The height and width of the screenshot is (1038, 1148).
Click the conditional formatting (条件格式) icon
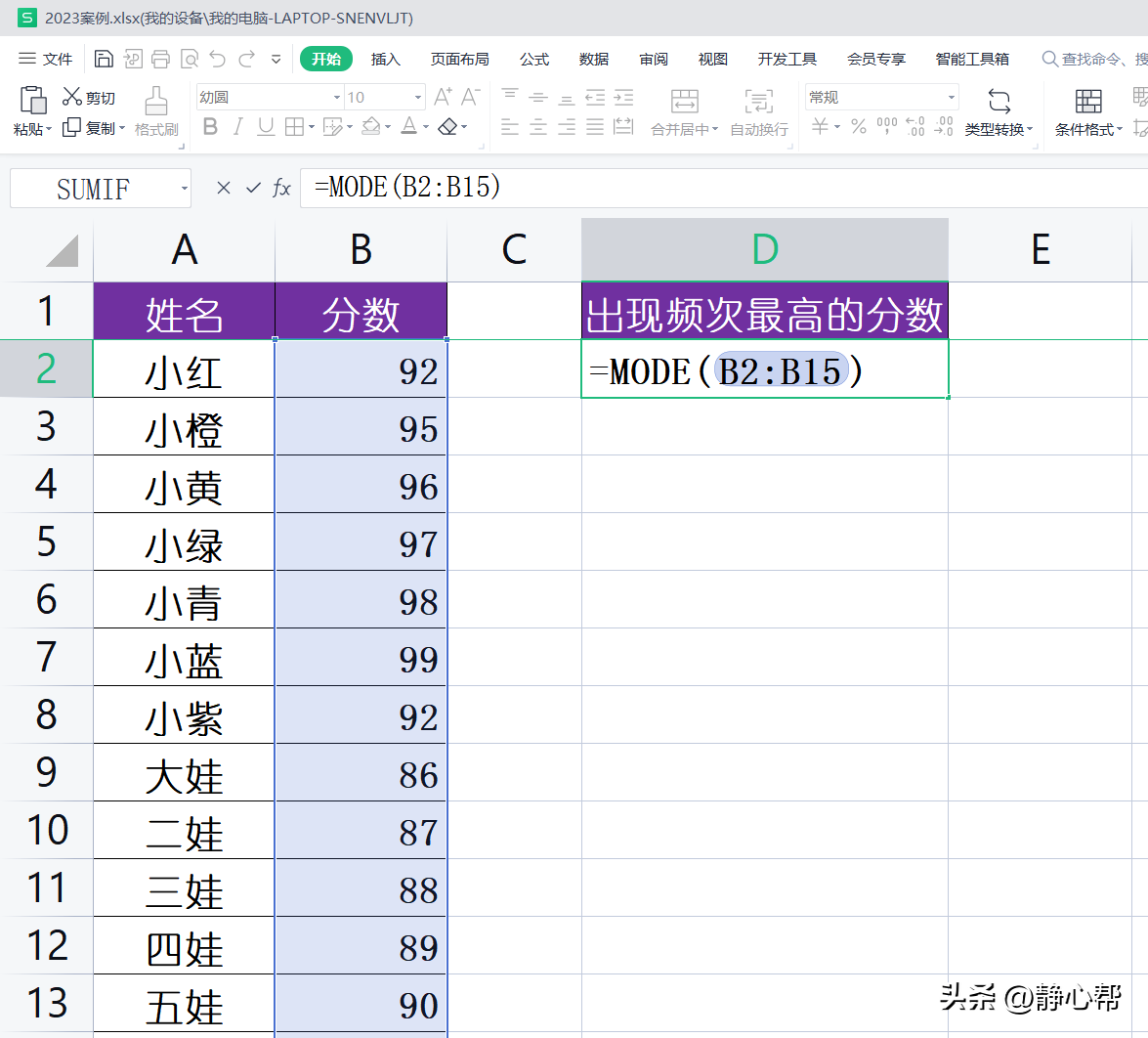click(1088, 101)
